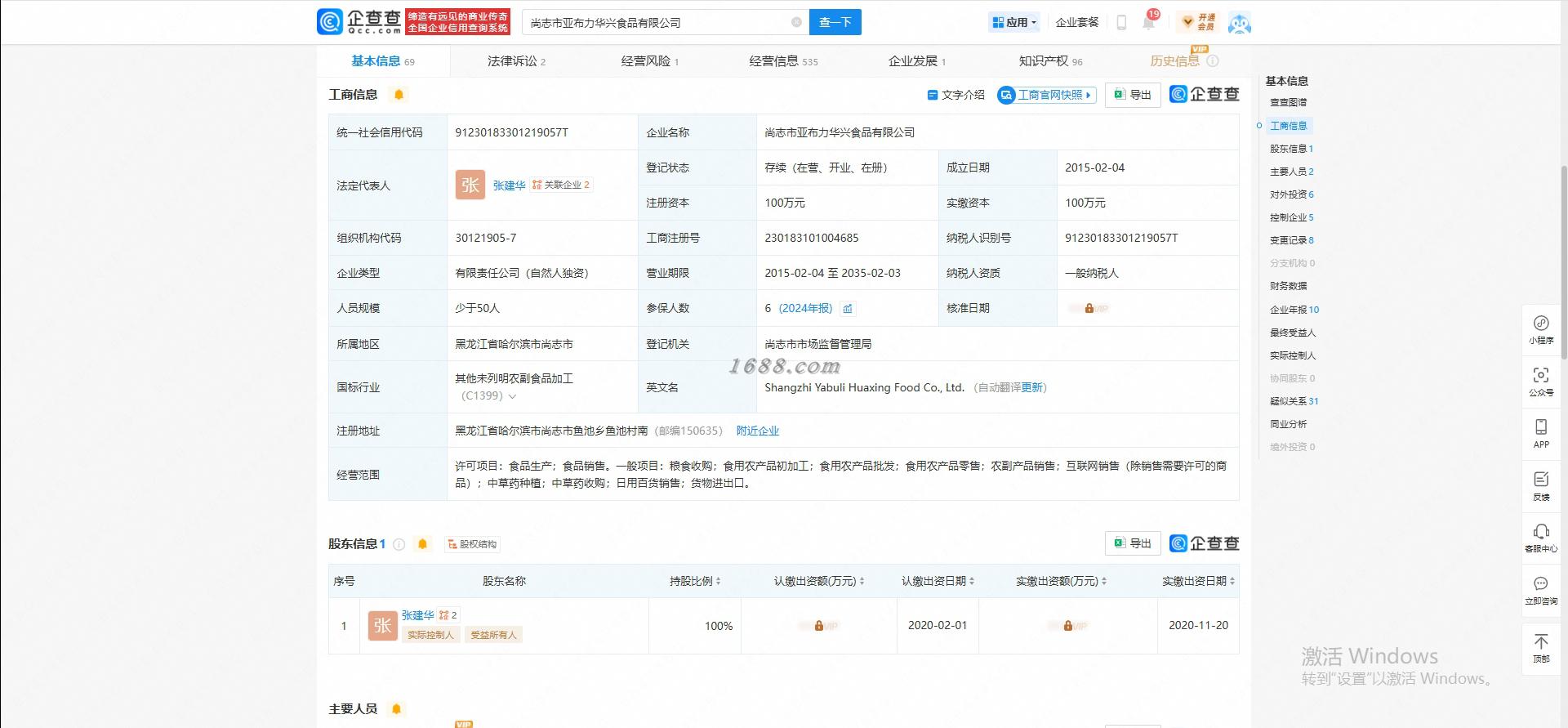Jump to 查查图谱 in side navigation
Image resolution: width=1568 pixels, height=728 pixels.
pos(1288,102)
